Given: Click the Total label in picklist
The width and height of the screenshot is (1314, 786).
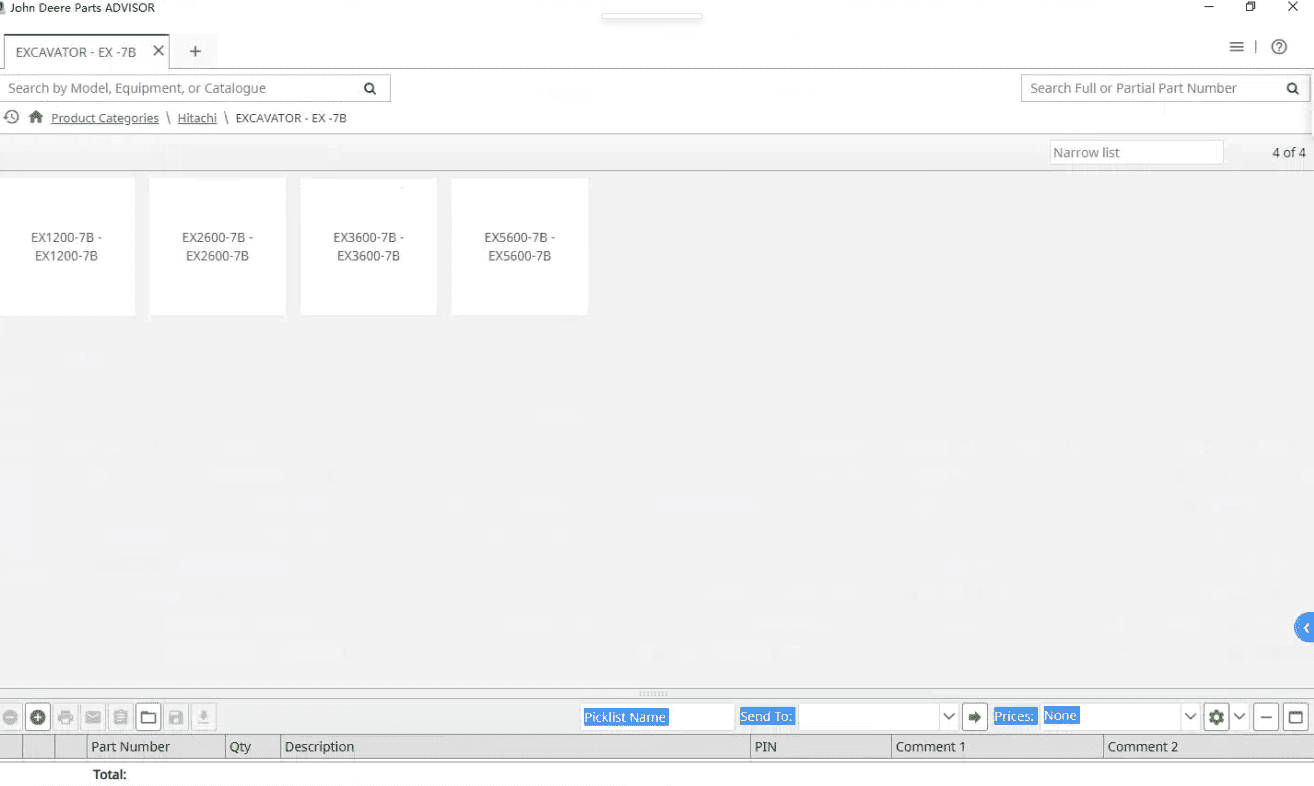Looking at the screenshot, I should click(x=110, y=774).
